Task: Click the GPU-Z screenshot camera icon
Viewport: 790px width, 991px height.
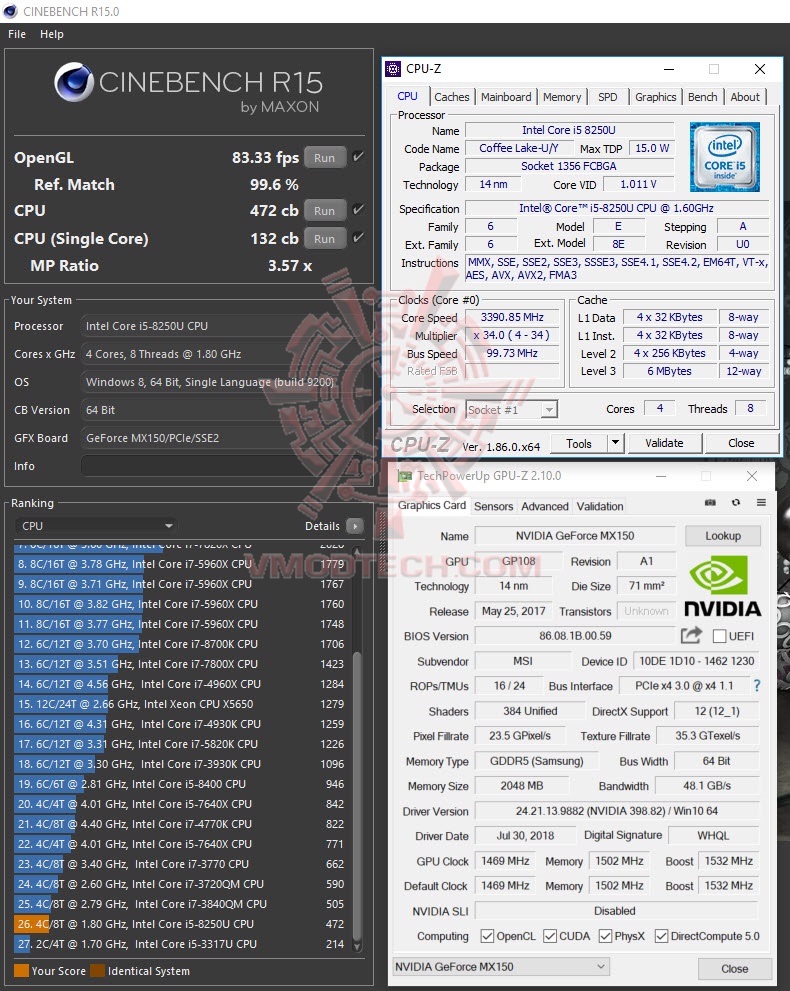Action: click(x=710, y=502)
